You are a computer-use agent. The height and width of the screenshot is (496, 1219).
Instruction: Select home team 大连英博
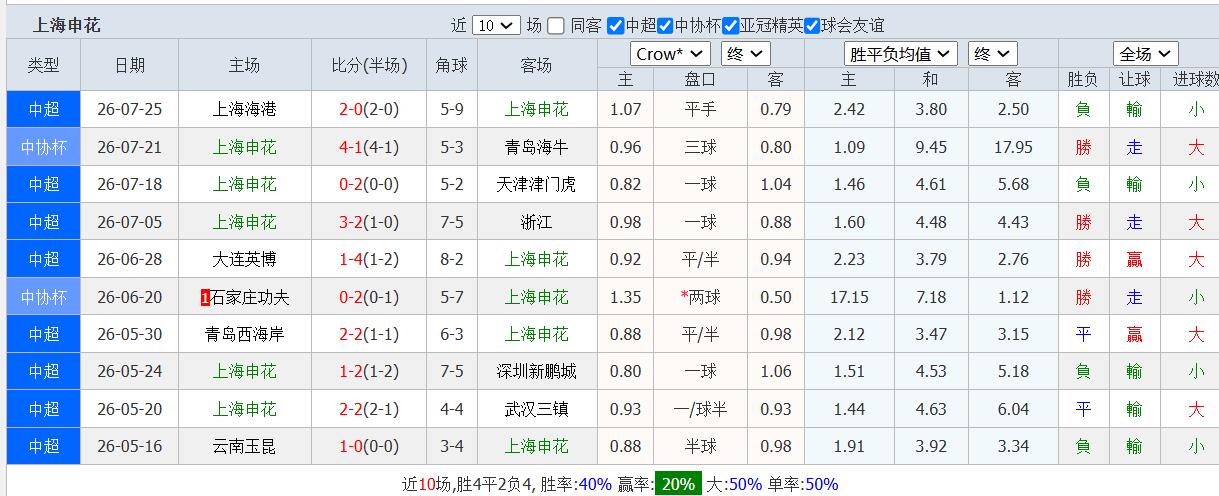point(245,259)
